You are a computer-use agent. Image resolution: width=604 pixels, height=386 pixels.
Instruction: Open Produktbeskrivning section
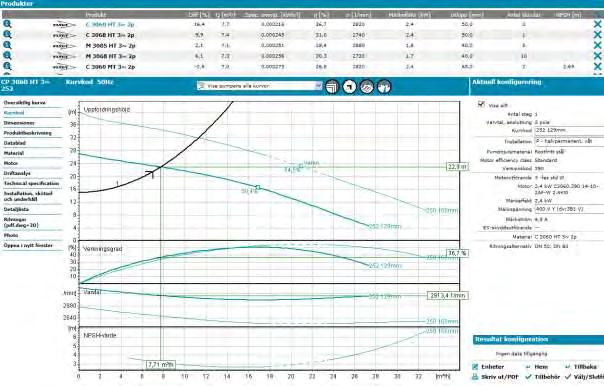(x=27, y=133)
